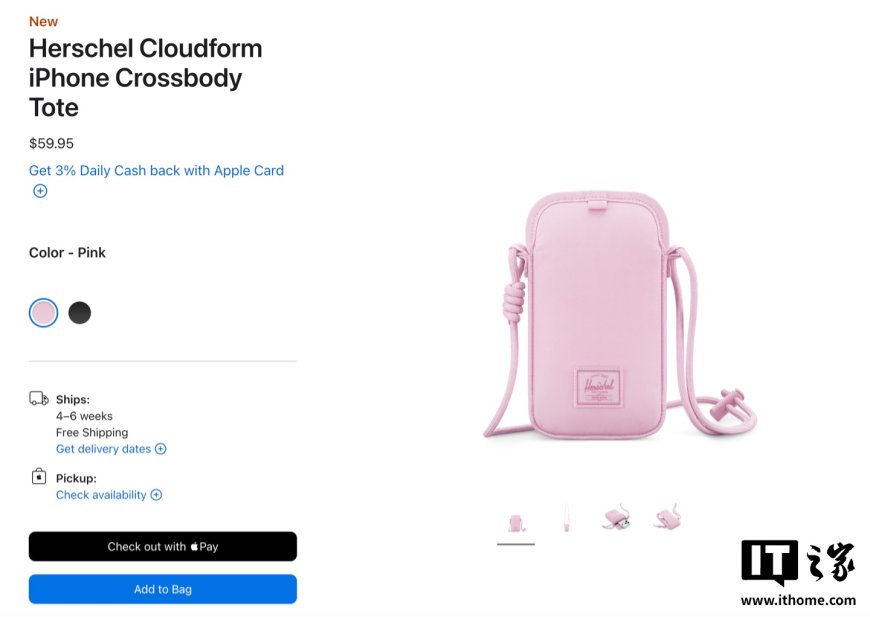Image resolution: width=870 pixels, height=617 pixels.
Task: Select the last side-view tote thumbnail
Action: 666,516
